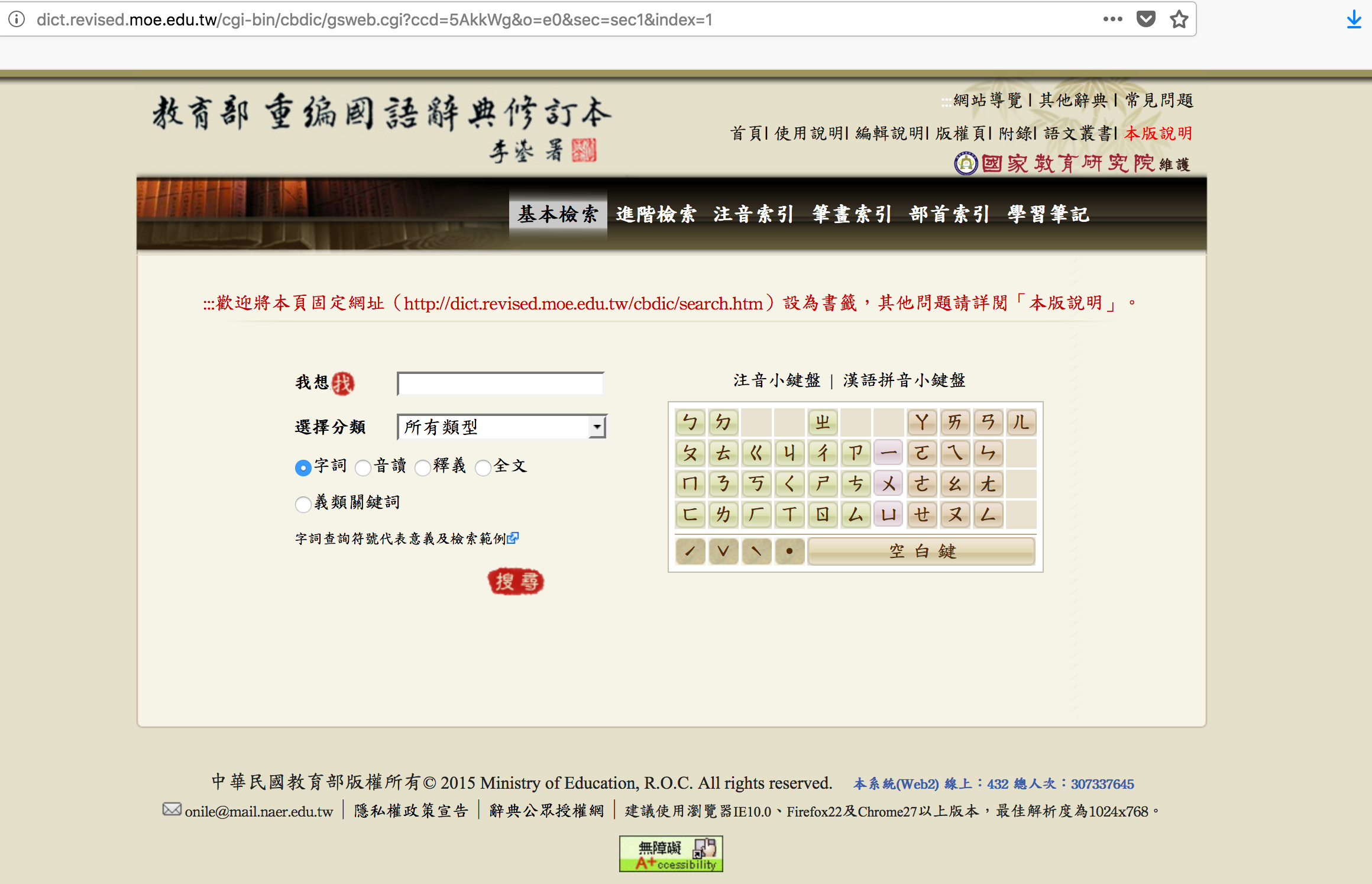Insert the third tone mark ˇ
1372x884 pixels.
click(723, 551)
